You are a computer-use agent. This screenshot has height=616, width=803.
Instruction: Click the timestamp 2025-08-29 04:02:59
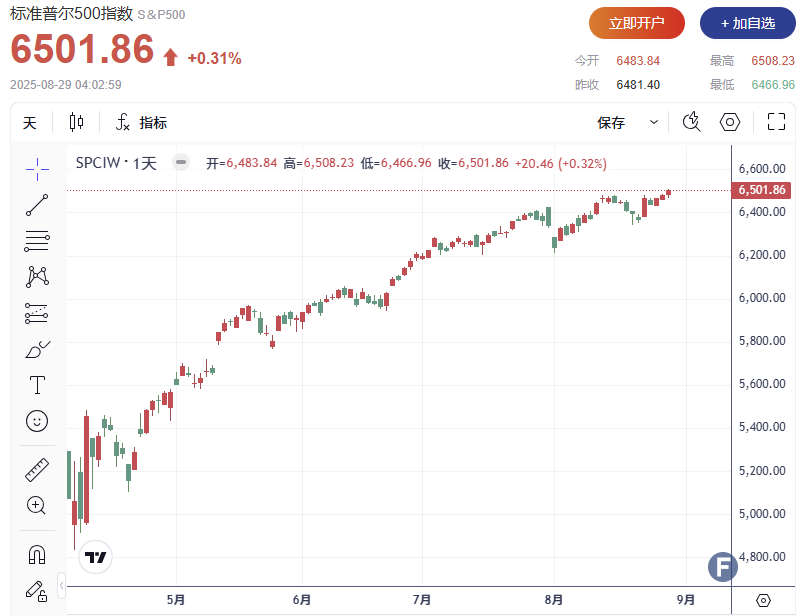pyautogui.click(x=66, y=84)
